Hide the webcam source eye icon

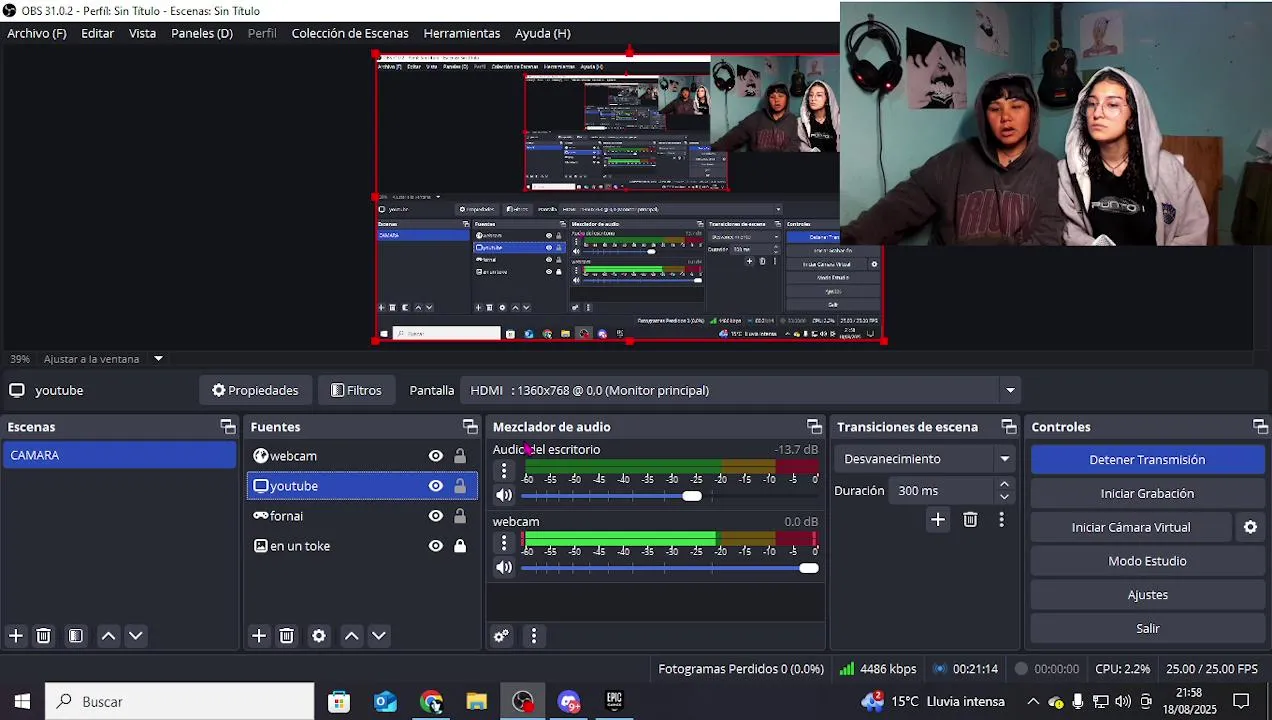point(436,456)
